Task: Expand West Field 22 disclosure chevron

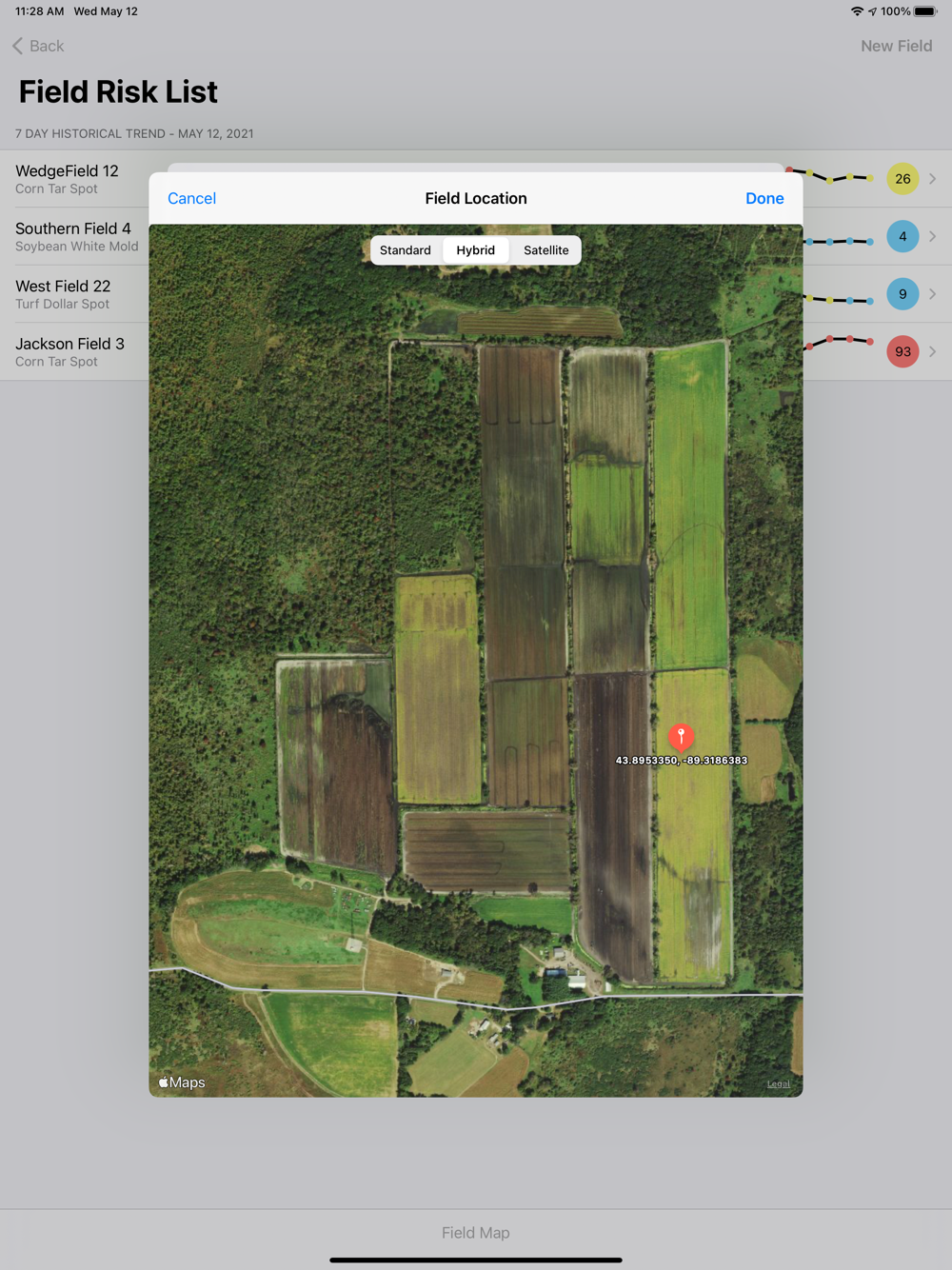Action: (932, 294)
